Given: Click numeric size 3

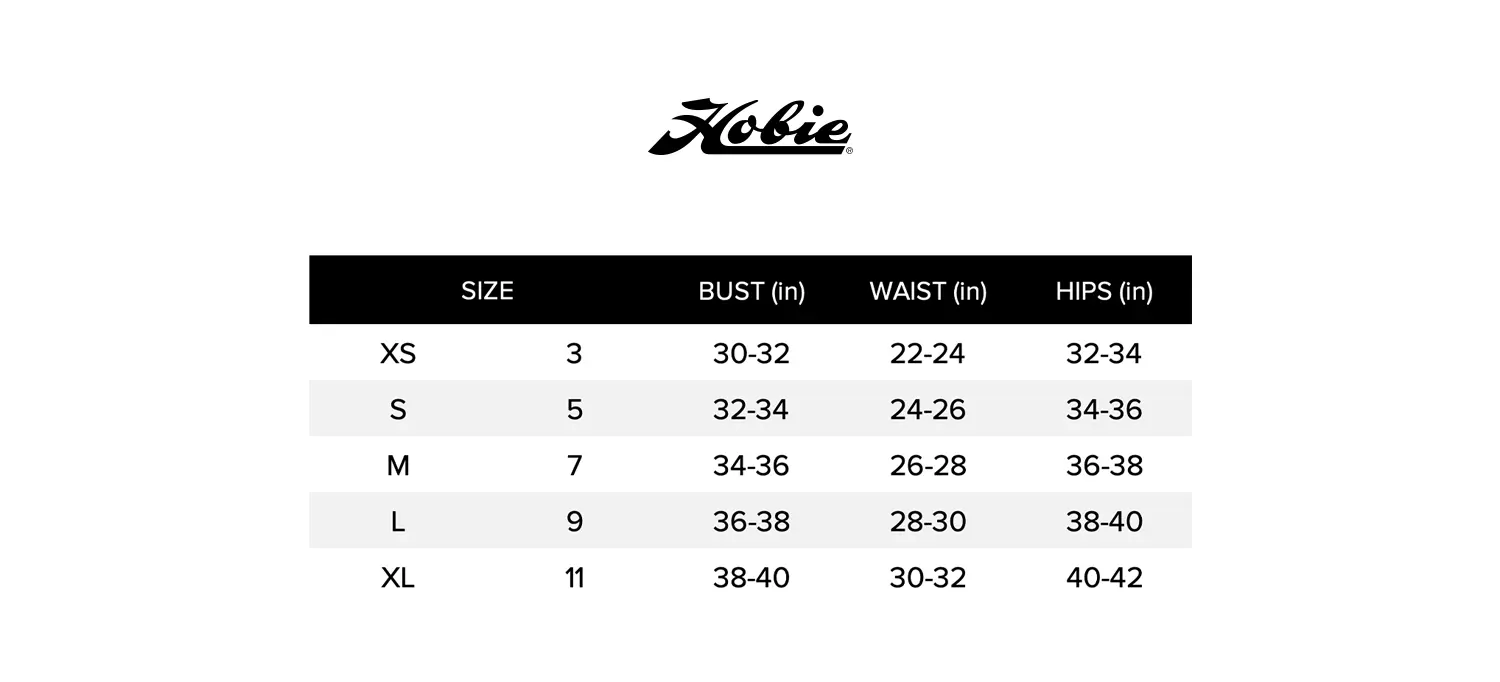Looking at the screenshot, I should pyautogui.click(x=574, y=354).
